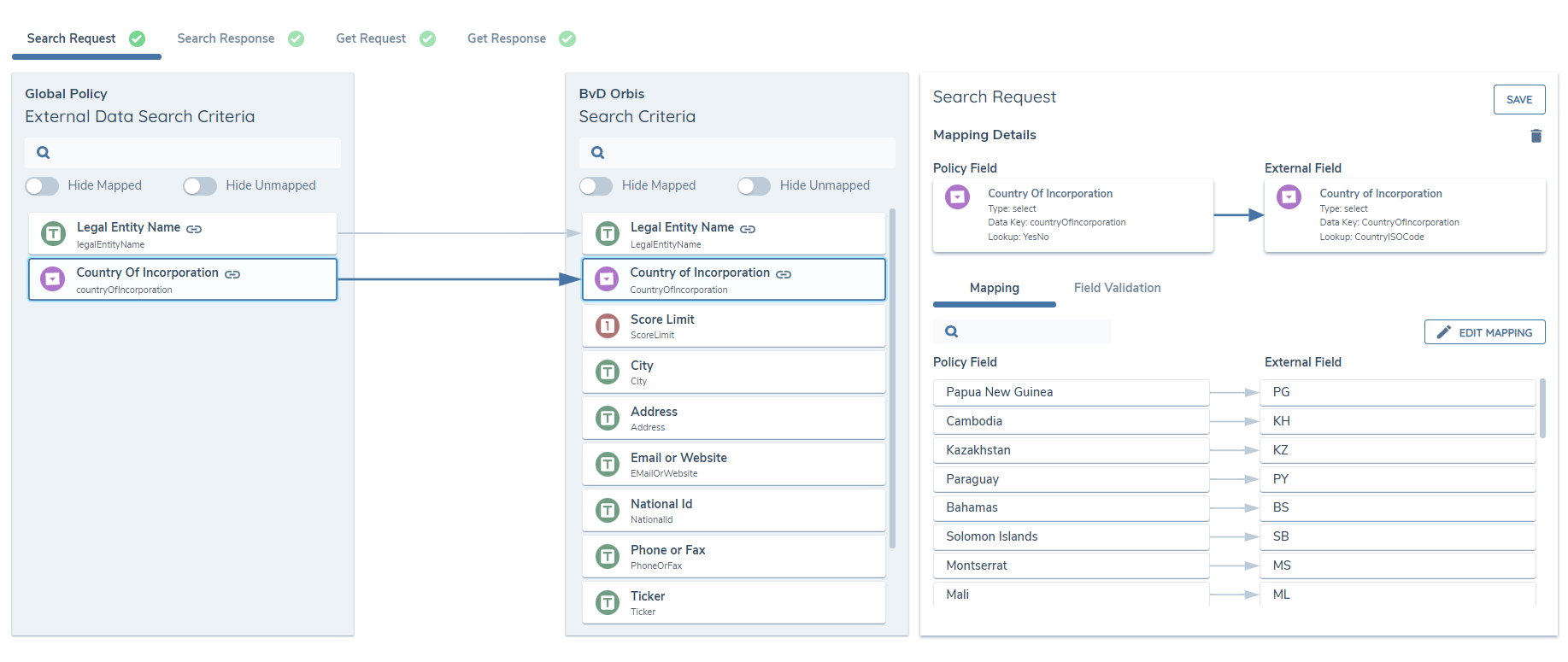Click the Score Limit number type icon
Screen dimensions: 1568x662
[607, 325]
